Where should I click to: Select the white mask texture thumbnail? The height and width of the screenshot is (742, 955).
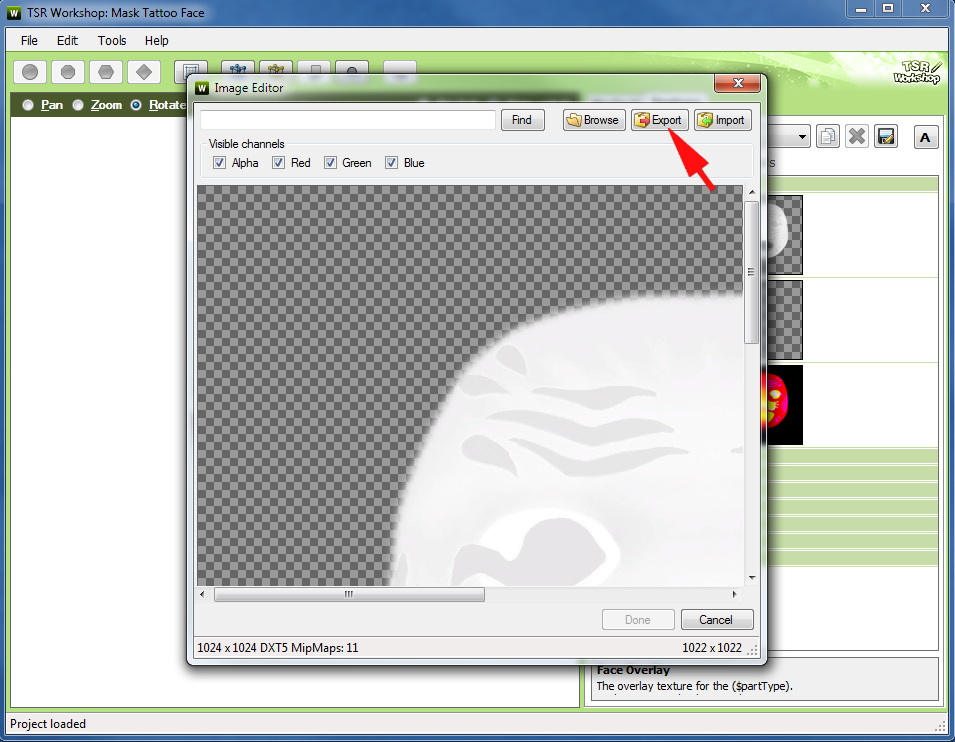pos(784,235)
